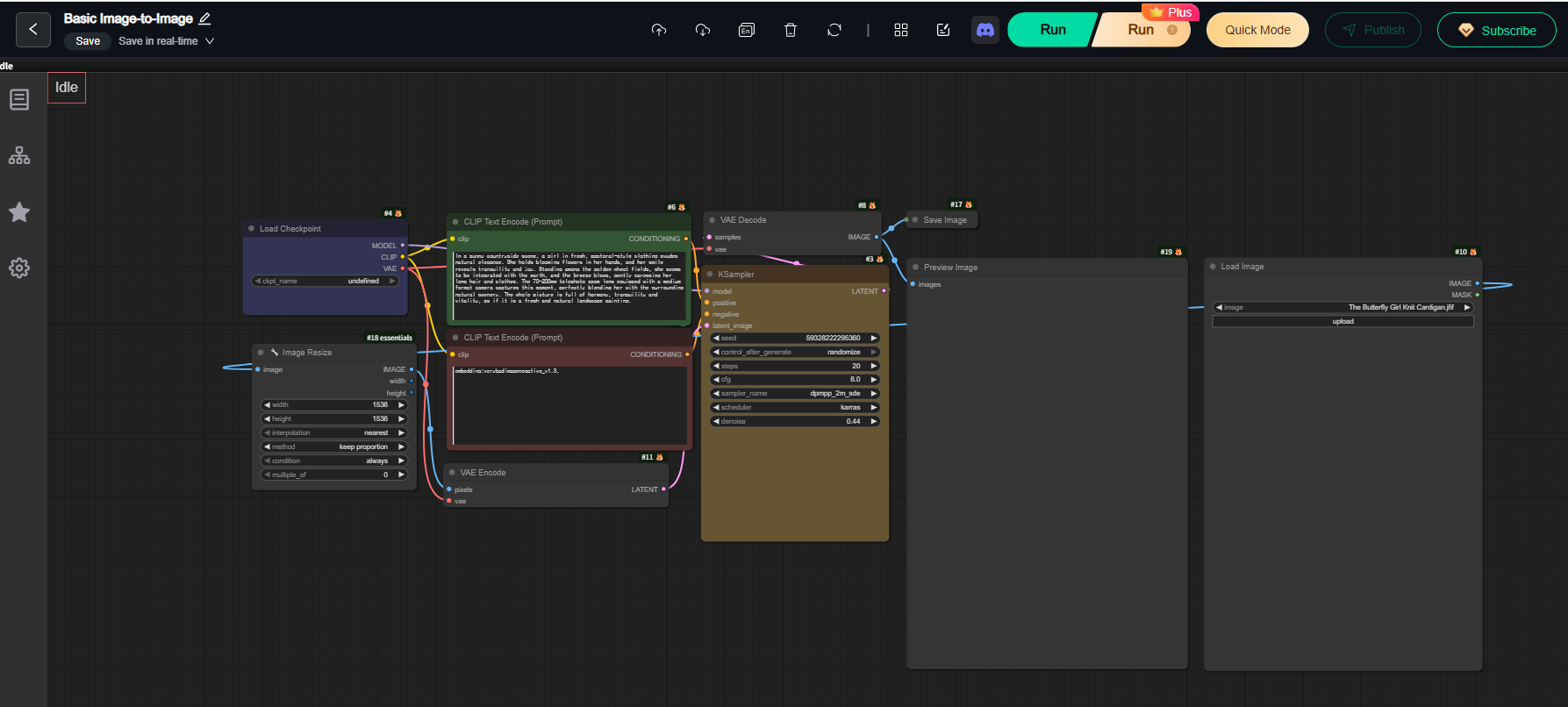Increase the denoise value with right arrow
This screenshot has width=1568, height=707.
pos(874,422)
